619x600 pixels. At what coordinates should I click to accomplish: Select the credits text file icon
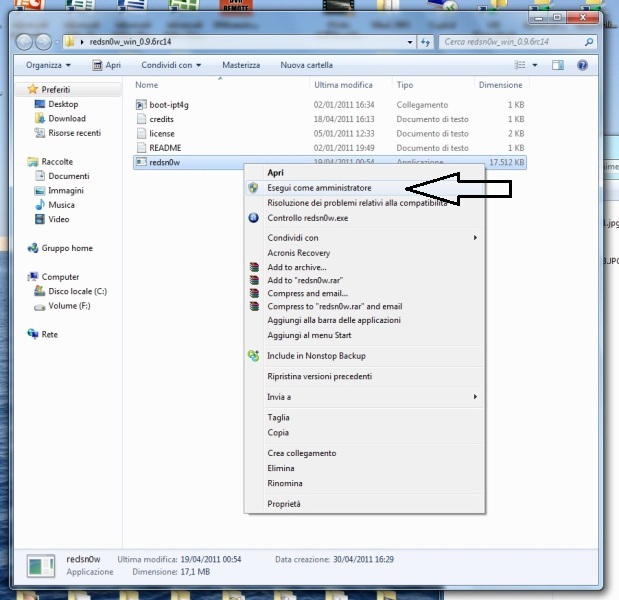[x=141, y=119]
